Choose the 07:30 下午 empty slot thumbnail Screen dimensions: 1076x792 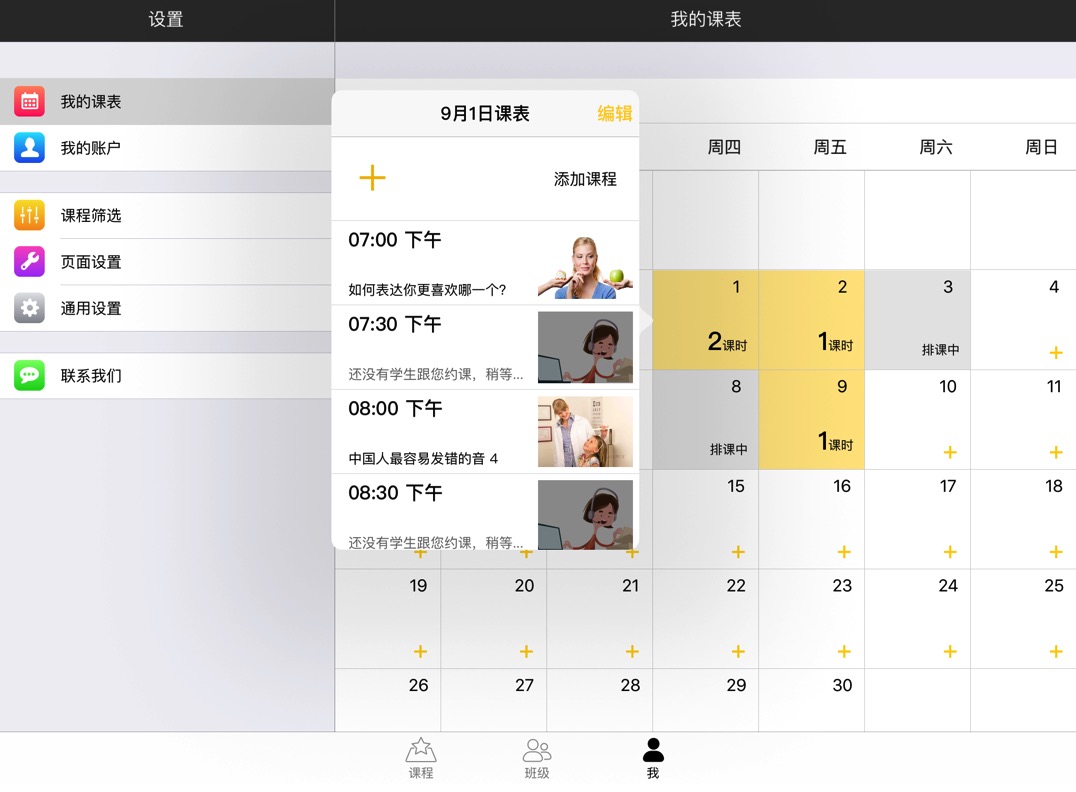[585, 347]
